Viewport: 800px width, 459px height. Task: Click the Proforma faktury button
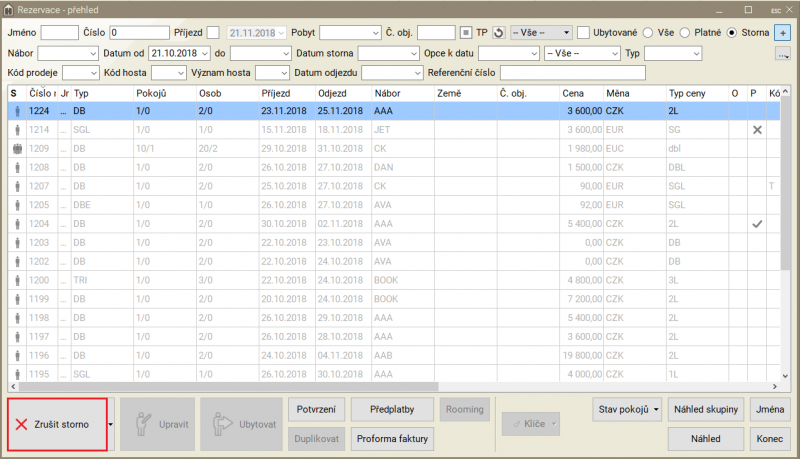tap(392, 438)
